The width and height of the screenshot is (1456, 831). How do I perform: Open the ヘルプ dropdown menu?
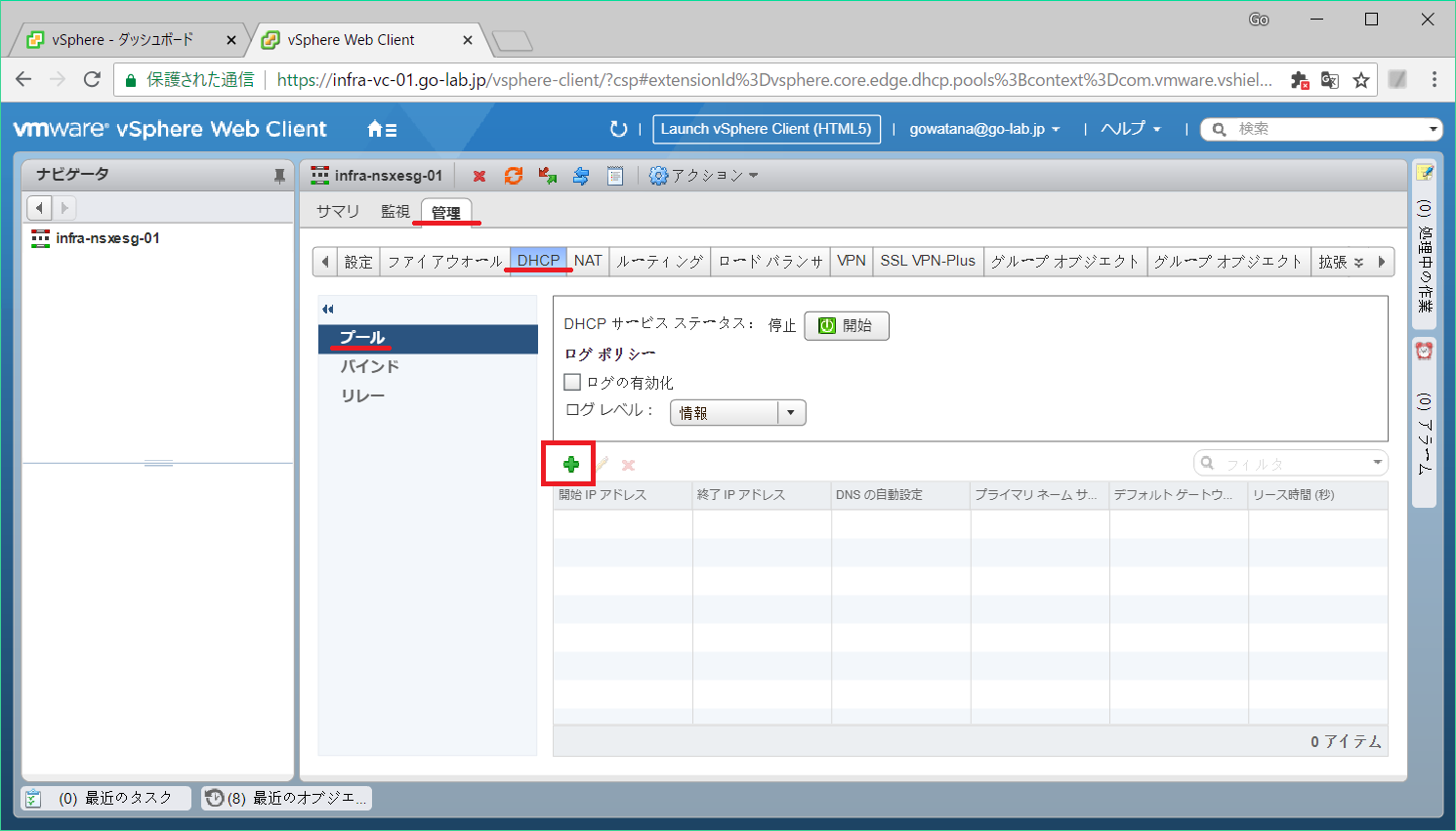[1131, 129]
